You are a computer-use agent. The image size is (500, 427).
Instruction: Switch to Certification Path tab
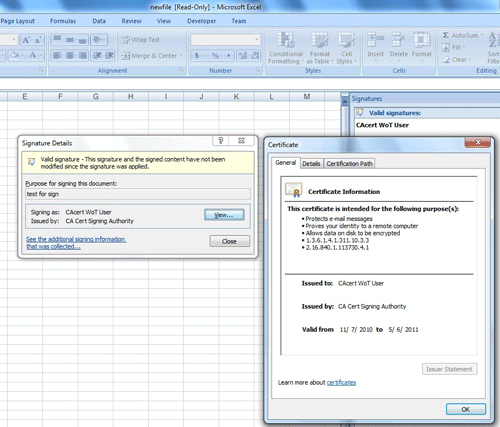[349, 164]
